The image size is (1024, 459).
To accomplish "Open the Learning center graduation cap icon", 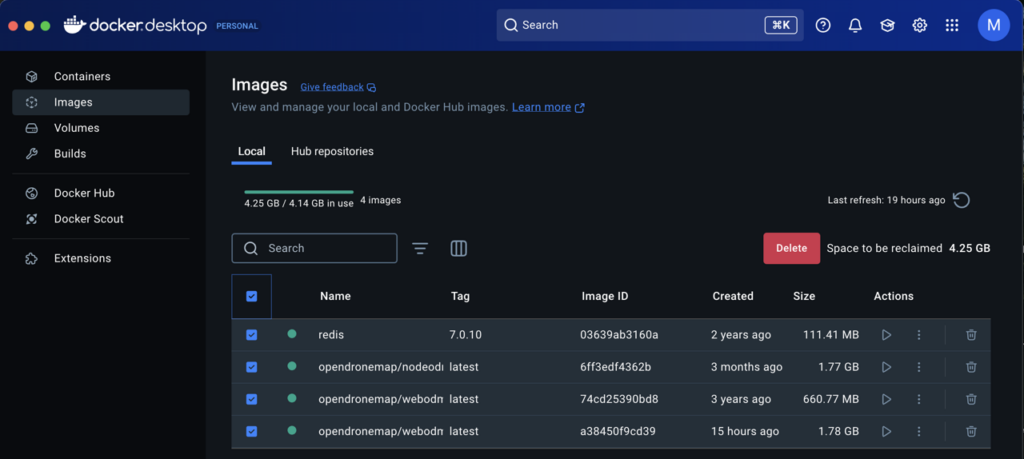I will 887,25.
